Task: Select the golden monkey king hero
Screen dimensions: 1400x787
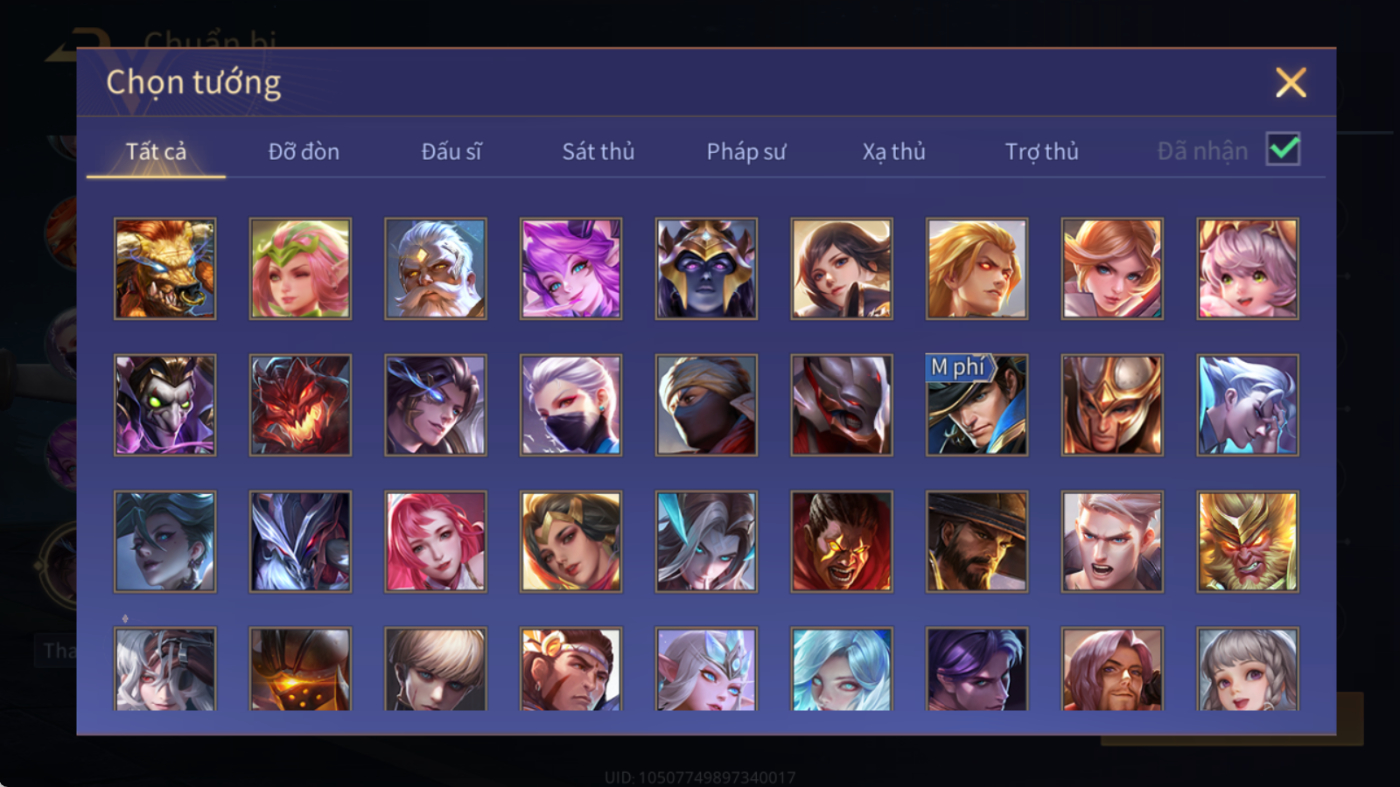Action: tap(1248, 541)
